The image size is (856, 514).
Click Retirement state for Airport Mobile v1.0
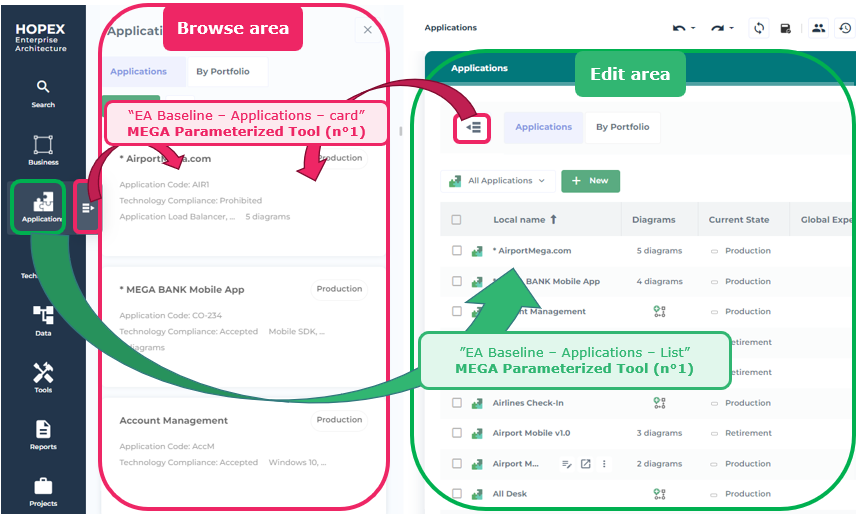(x=748, y=433)
